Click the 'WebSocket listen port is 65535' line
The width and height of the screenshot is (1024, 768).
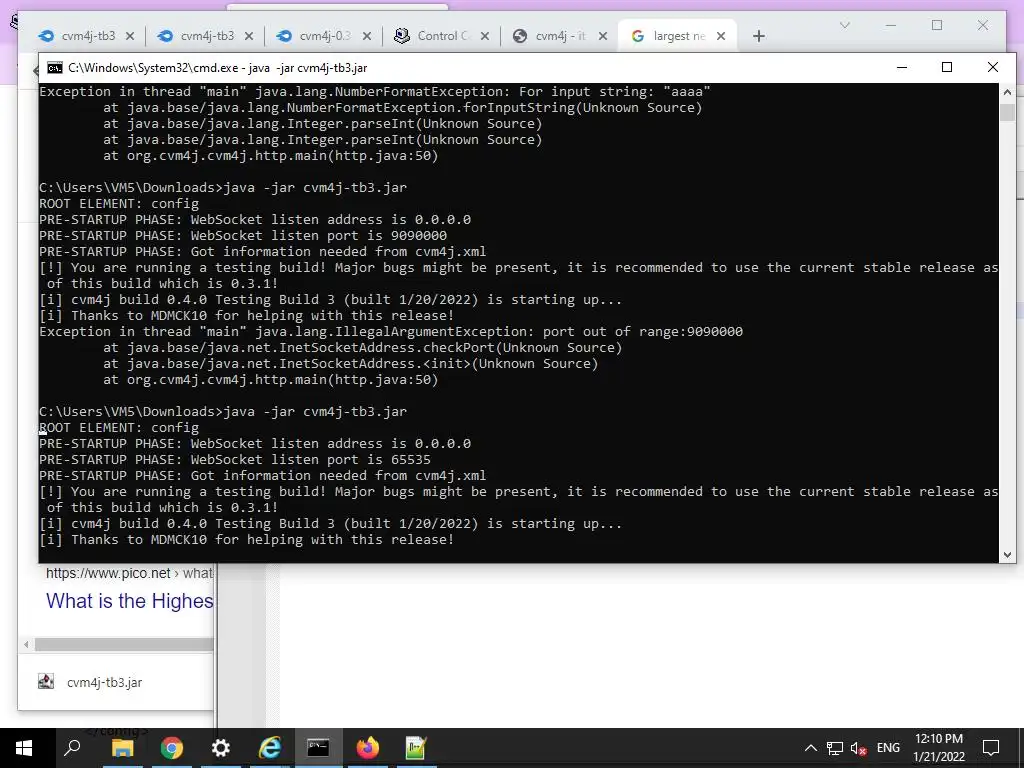pos(235,460)
